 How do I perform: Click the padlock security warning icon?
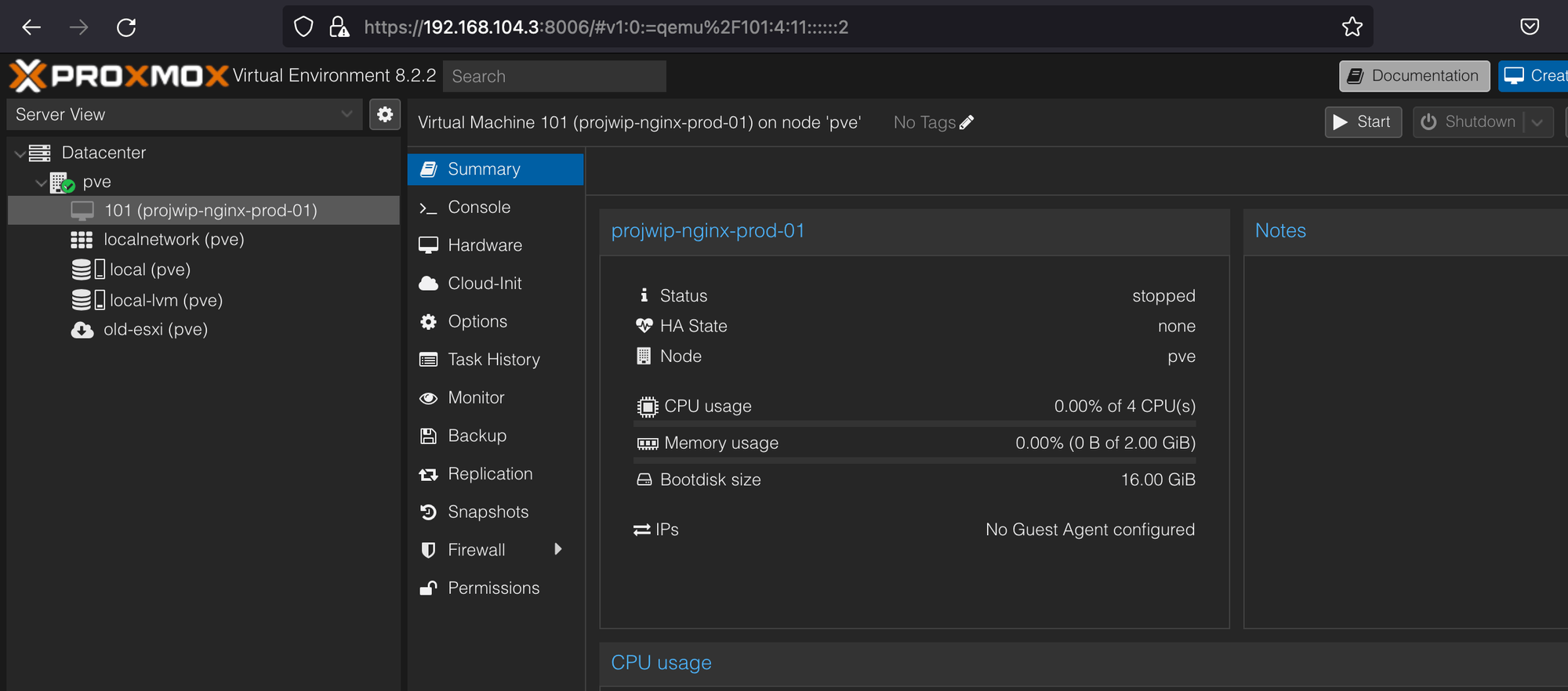[339, 27]
